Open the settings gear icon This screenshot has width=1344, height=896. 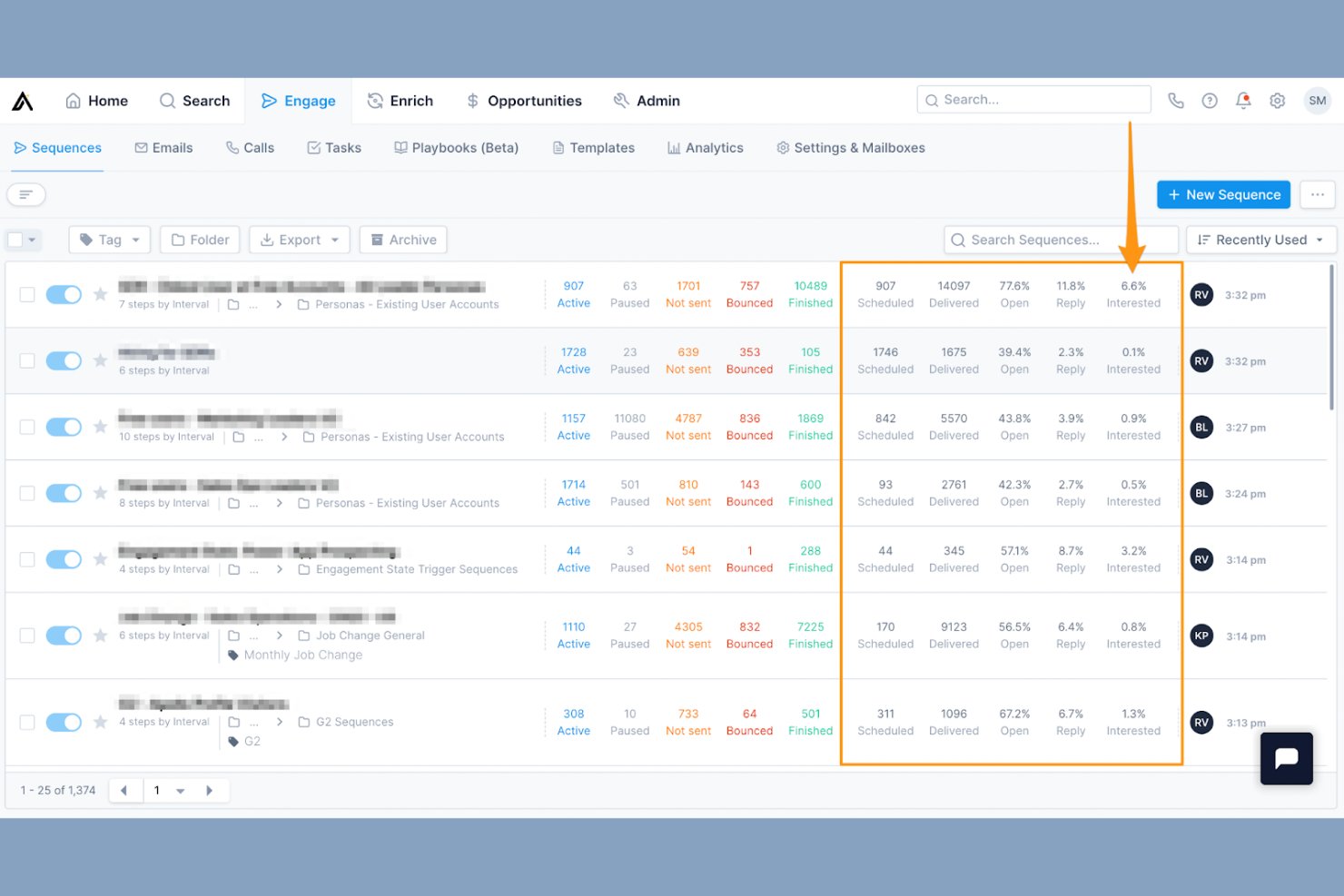[x=1277, y=101]
